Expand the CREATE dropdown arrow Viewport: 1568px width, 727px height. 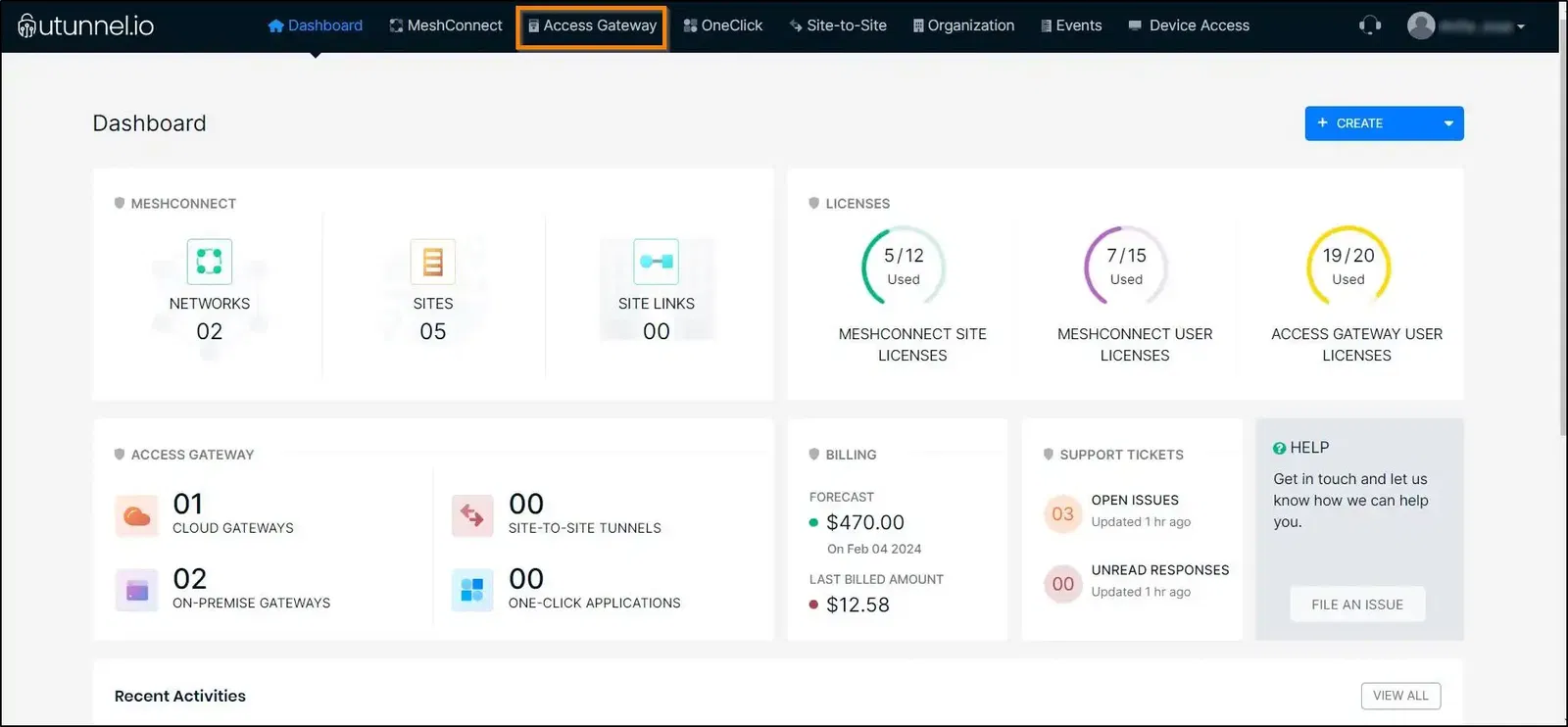click(1448, 123)
